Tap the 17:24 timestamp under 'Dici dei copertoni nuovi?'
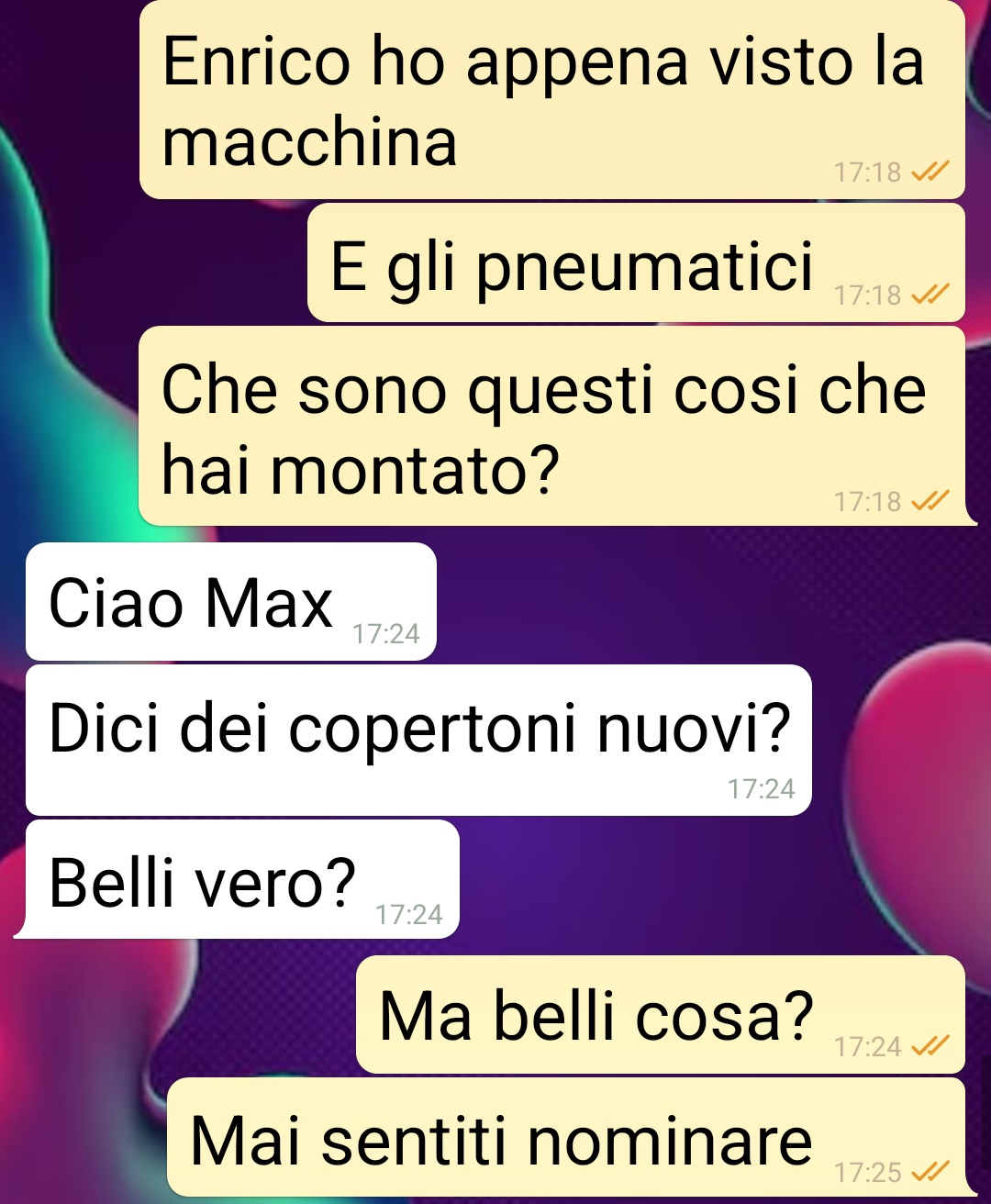Screen dimensions: 991x1204 (x=761, y=788)
